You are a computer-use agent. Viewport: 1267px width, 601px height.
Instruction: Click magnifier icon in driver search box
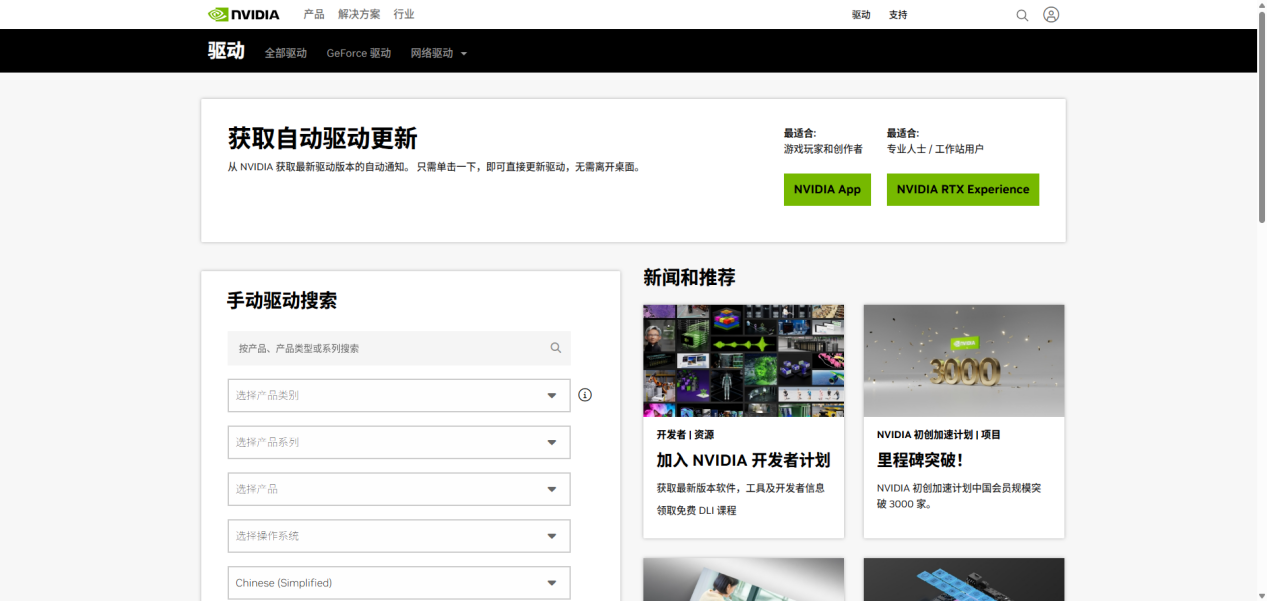click(x=556, y=348)
